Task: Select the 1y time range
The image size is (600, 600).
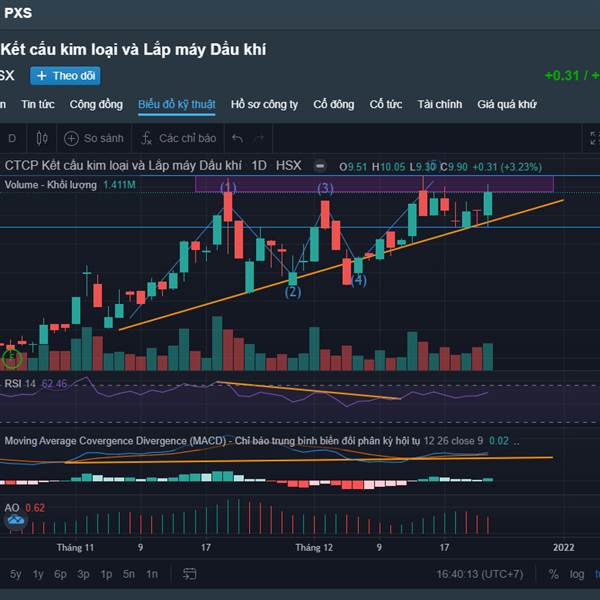Action: (38, 574)
